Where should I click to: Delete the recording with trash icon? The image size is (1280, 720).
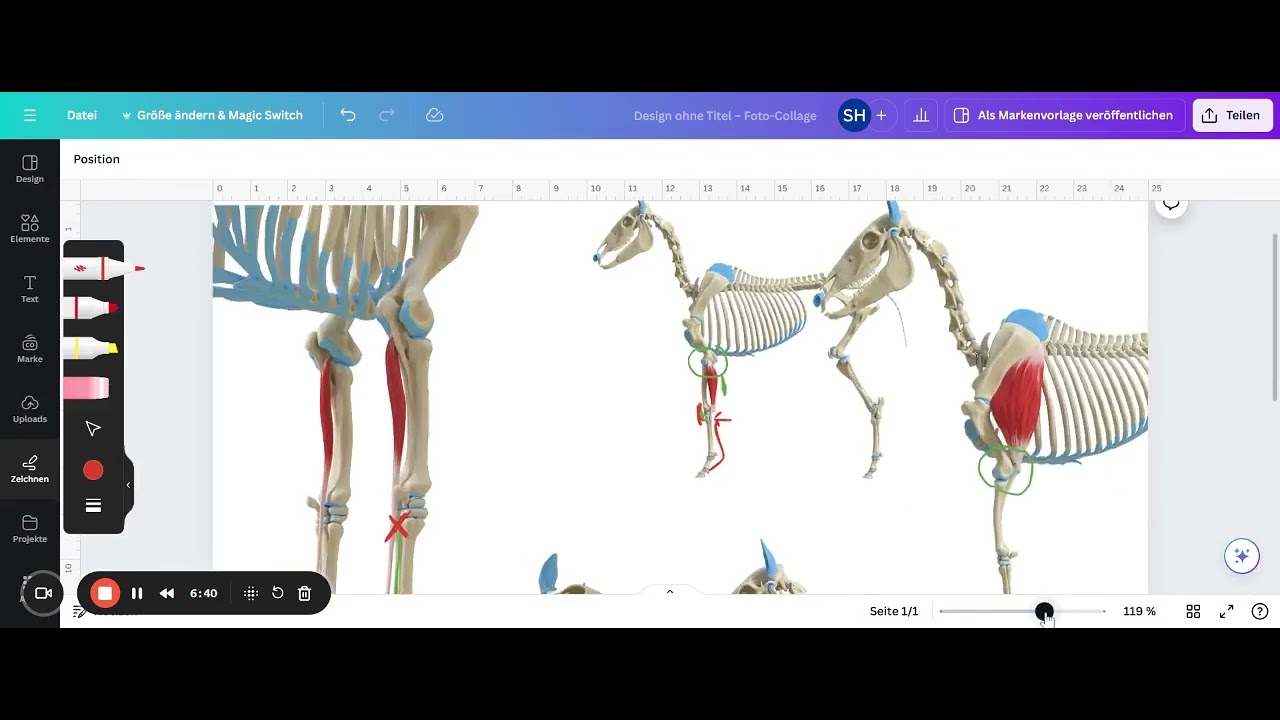tap(305, 593)
